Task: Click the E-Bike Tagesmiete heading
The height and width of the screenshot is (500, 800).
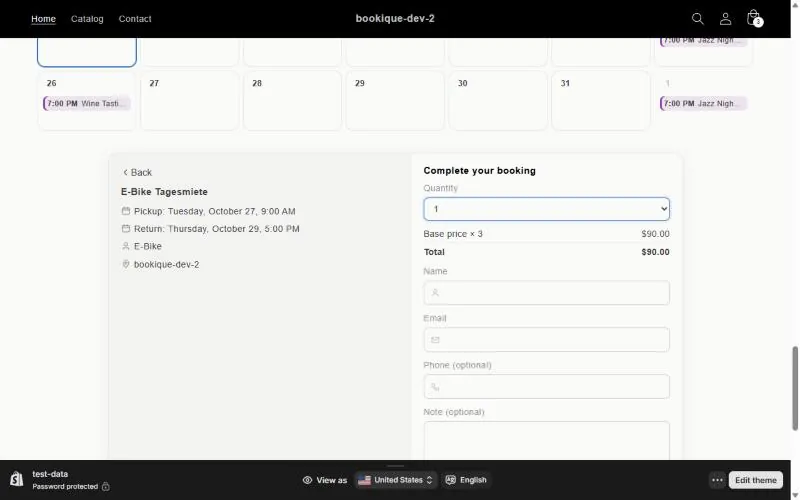Action: [164, 192]
